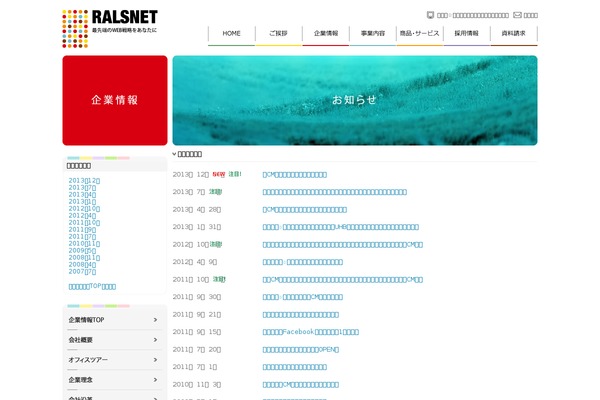Click the chevron beside 企業情報TOP
The height and width of the screenshot is (400, 600).
point(155,320)
